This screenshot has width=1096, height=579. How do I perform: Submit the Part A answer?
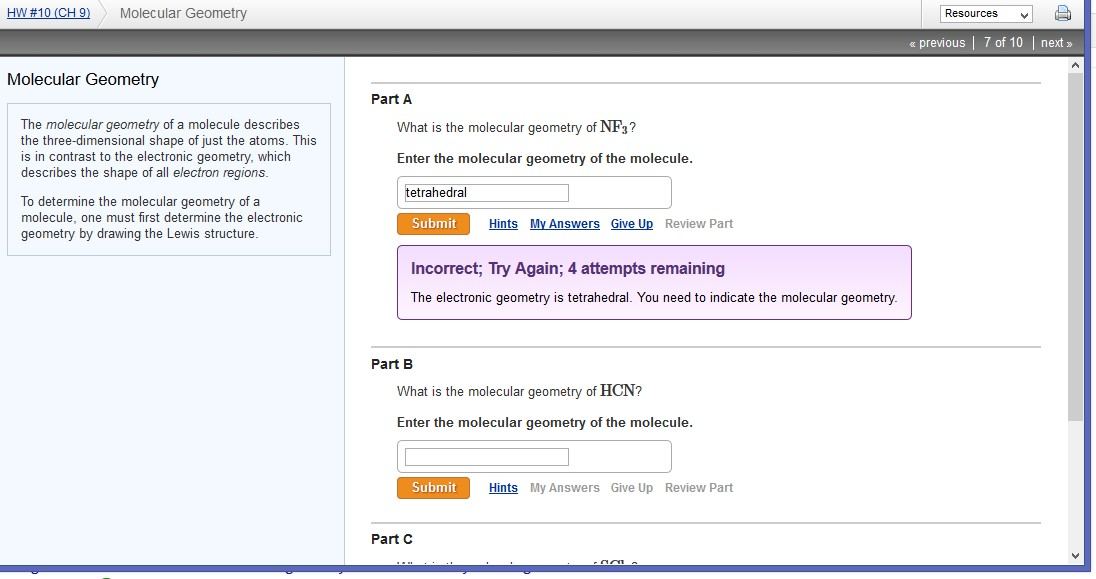[433, 224]
